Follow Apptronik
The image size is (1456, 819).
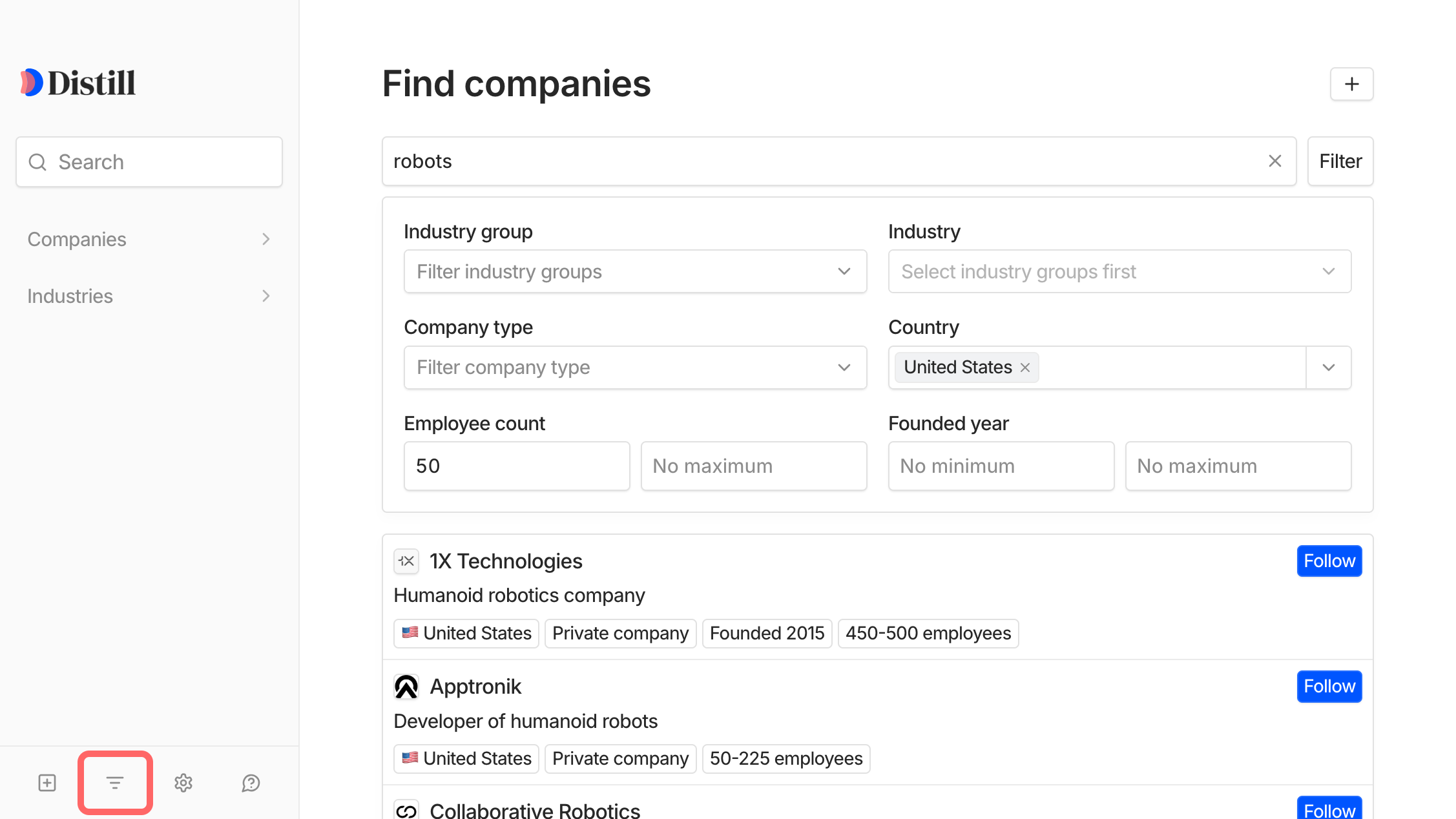click(1329, 686)
